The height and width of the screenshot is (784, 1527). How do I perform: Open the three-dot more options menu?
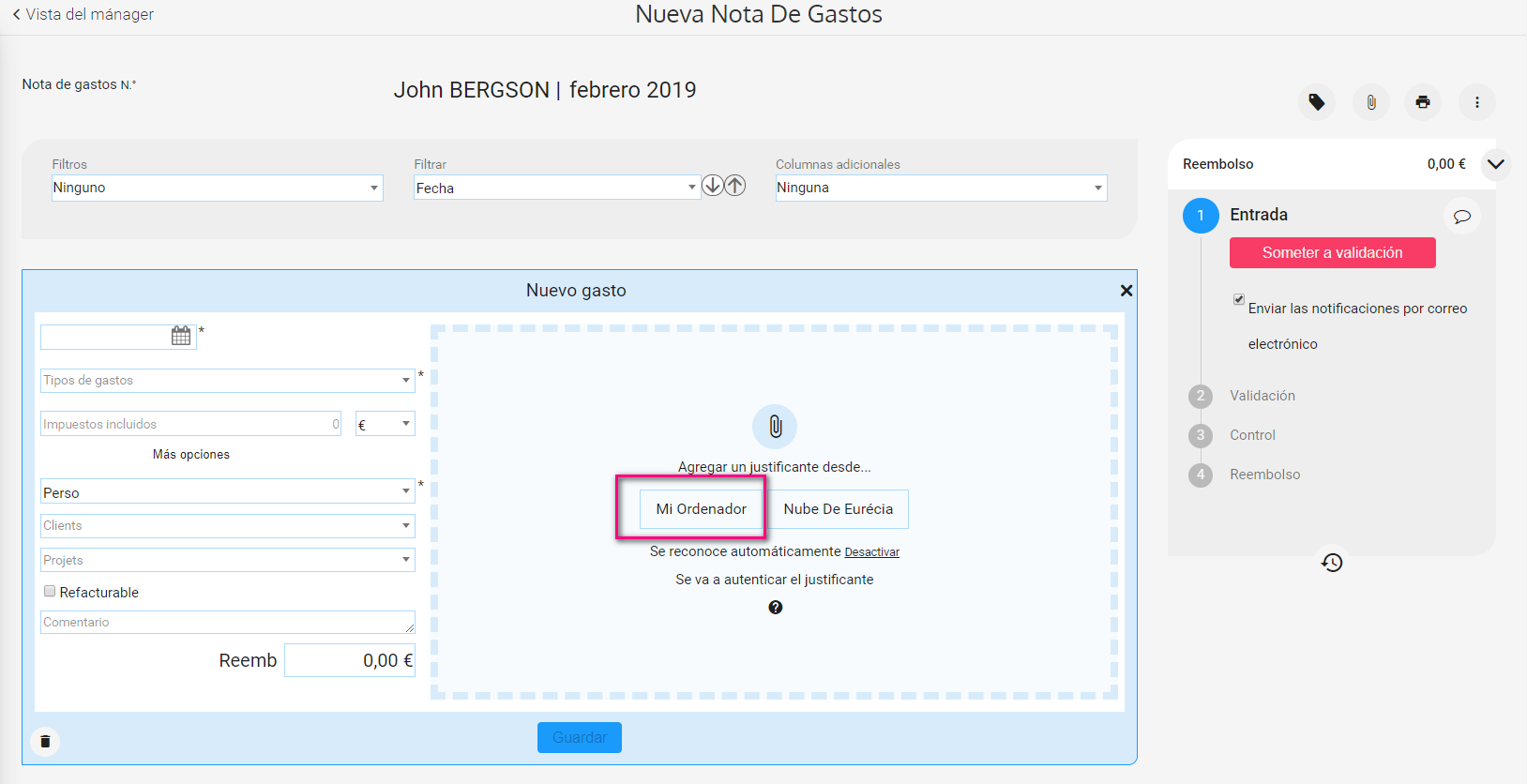click(1476, 102)
